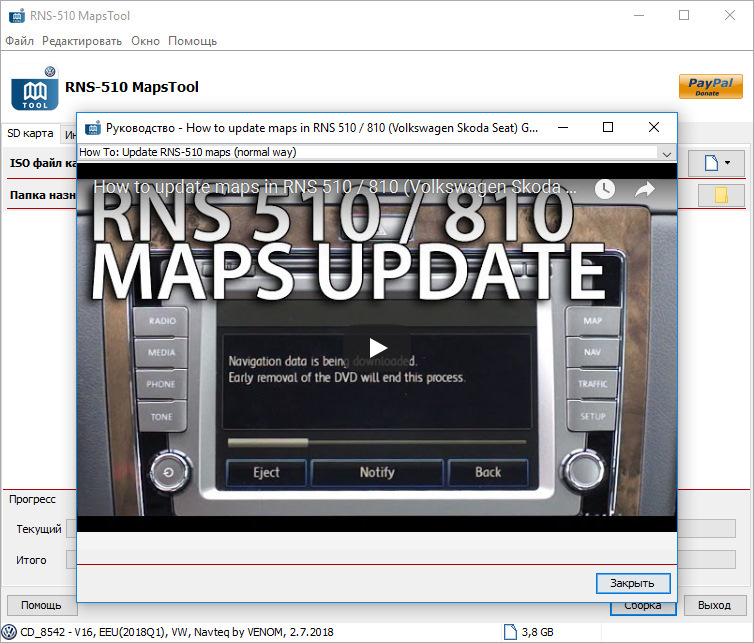The height and width of the screenshot is (643, 754).
Task: Click the destination folder browse icon
Action: pyautogui.click(x=721, y=195)
